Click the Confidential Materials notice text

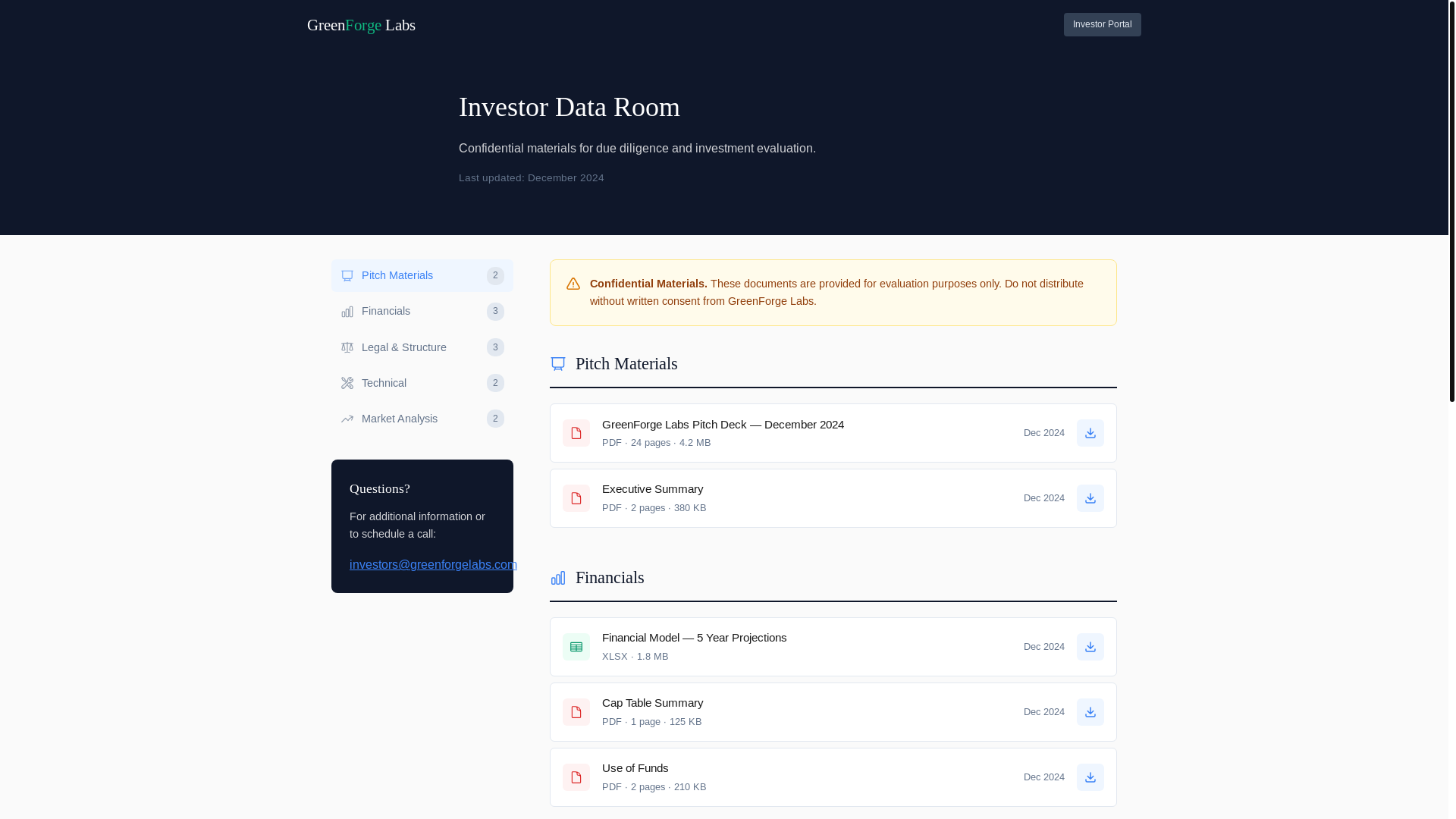coord(836,292)
